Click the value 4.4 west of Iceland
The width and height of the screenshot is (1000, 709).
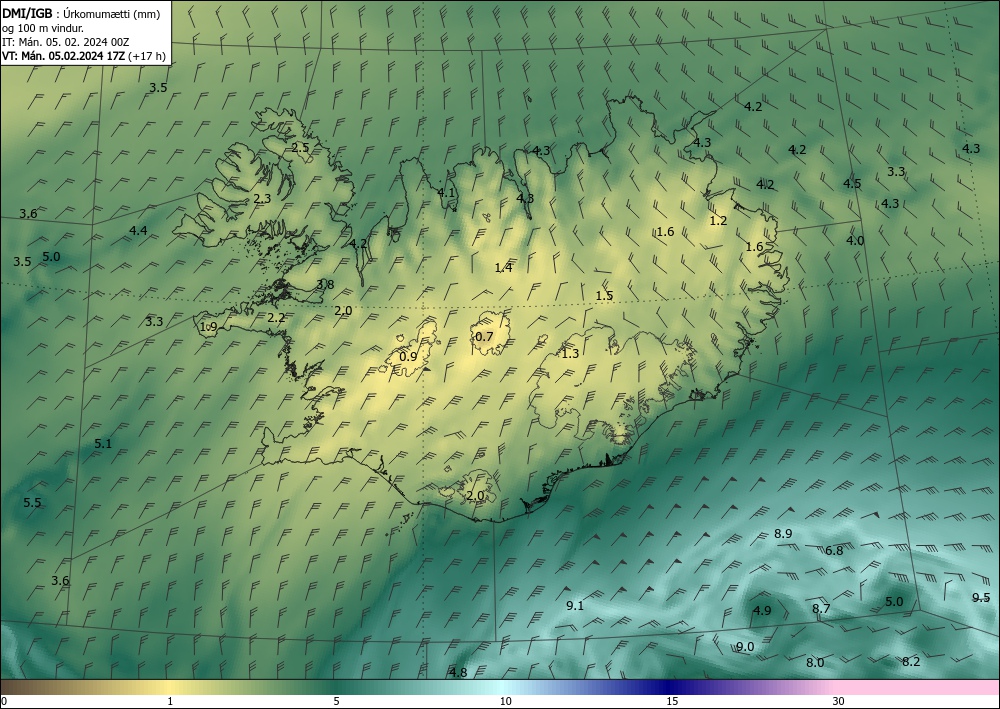138,230
